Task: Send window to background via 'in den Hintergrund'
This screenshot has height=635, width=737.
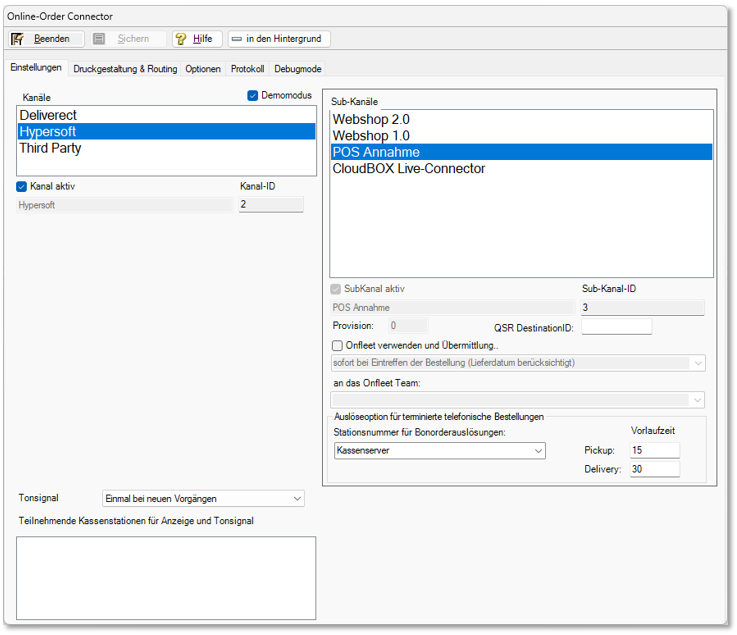Action: (x=279, y=39)
